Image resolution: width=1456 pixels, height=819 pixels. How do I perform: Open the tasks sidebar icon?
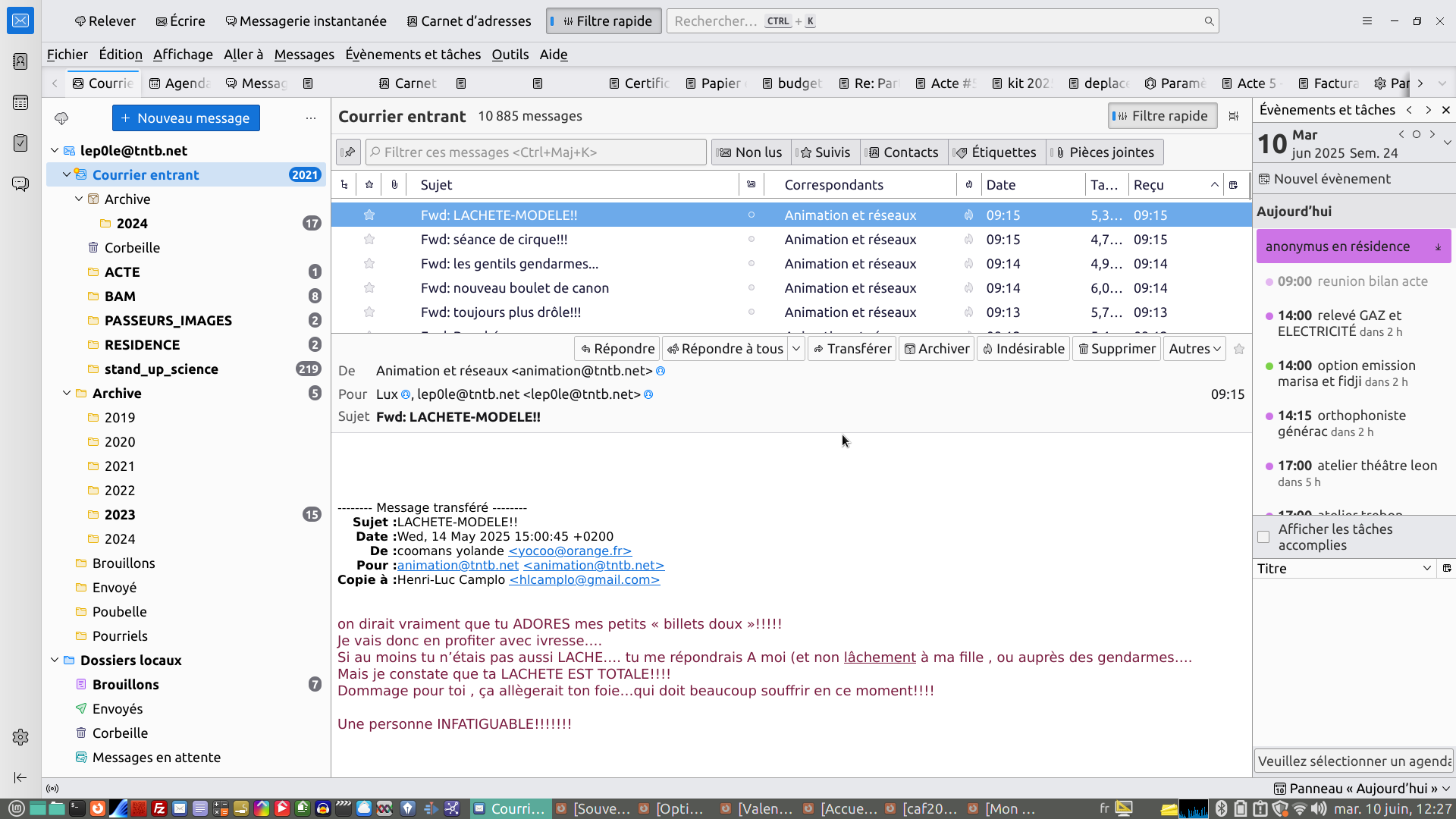point(20,143)
